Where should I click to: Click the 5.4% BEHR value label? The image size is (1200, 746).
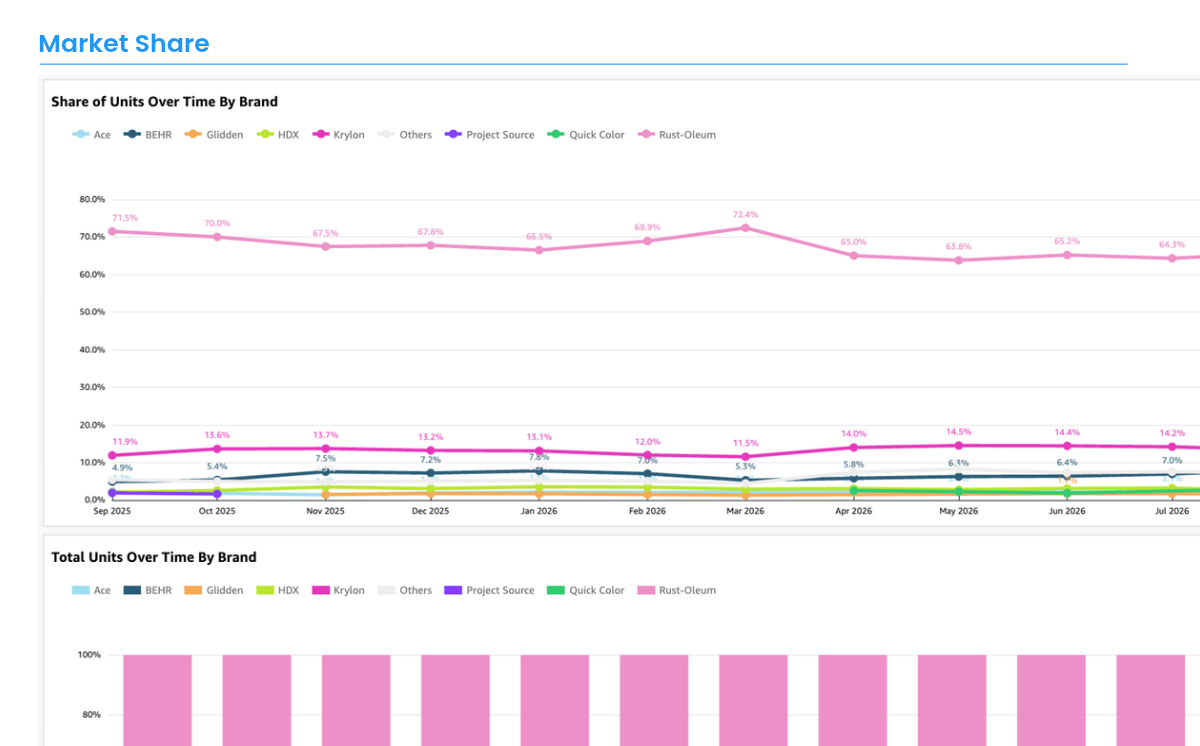coord(217,466)
